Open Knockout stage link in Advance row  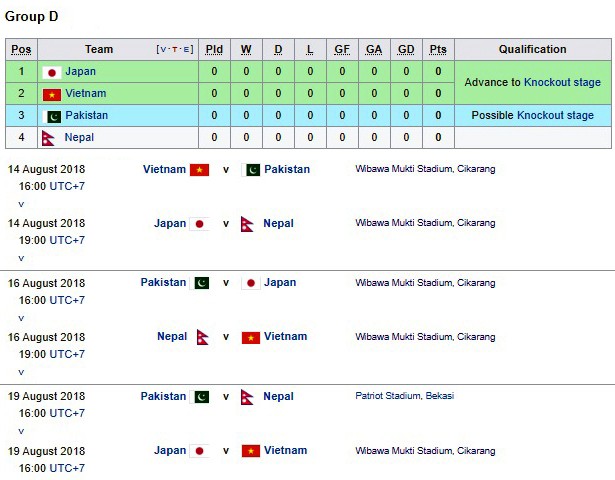coord(562,82)
